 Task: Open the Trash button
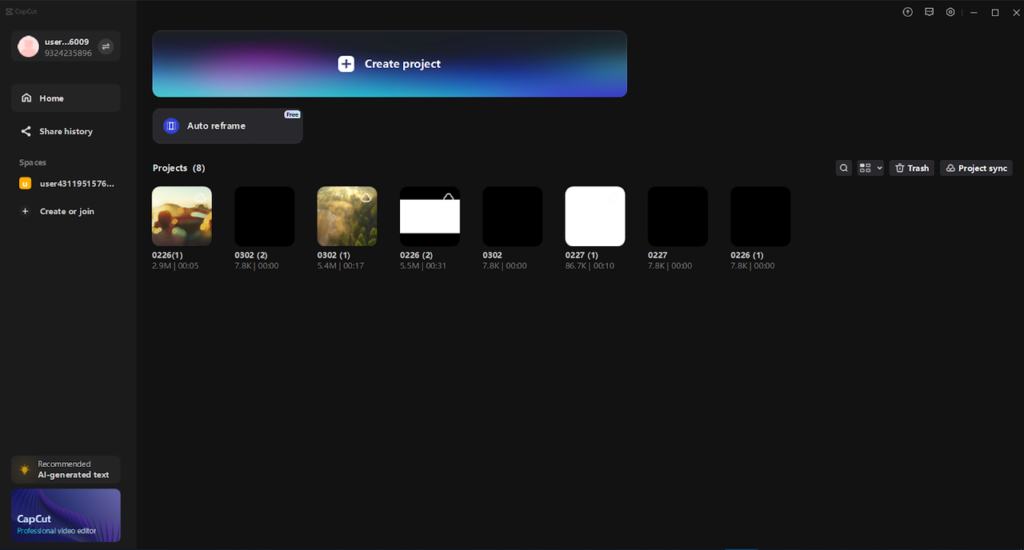coord(912,168)
